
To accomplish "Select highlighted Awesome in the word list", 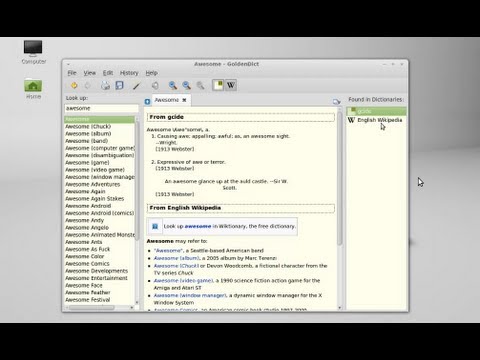I will (99, 119).
